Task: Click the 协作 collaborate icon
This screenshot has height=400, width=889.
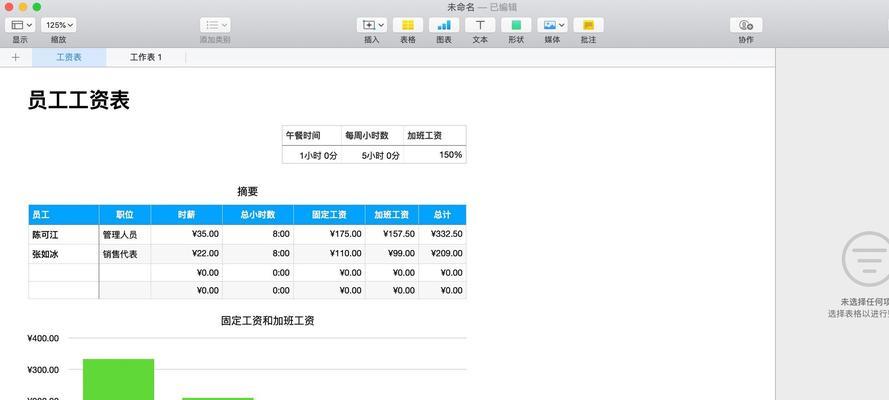Action: coord(746,25)
